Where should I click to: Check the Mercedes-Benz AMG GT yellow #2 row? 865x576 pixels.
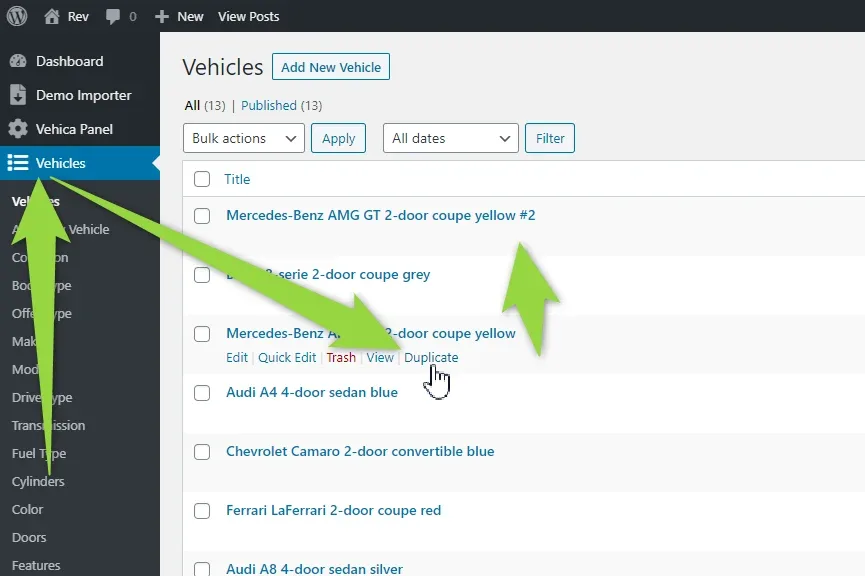click(202, 216)
